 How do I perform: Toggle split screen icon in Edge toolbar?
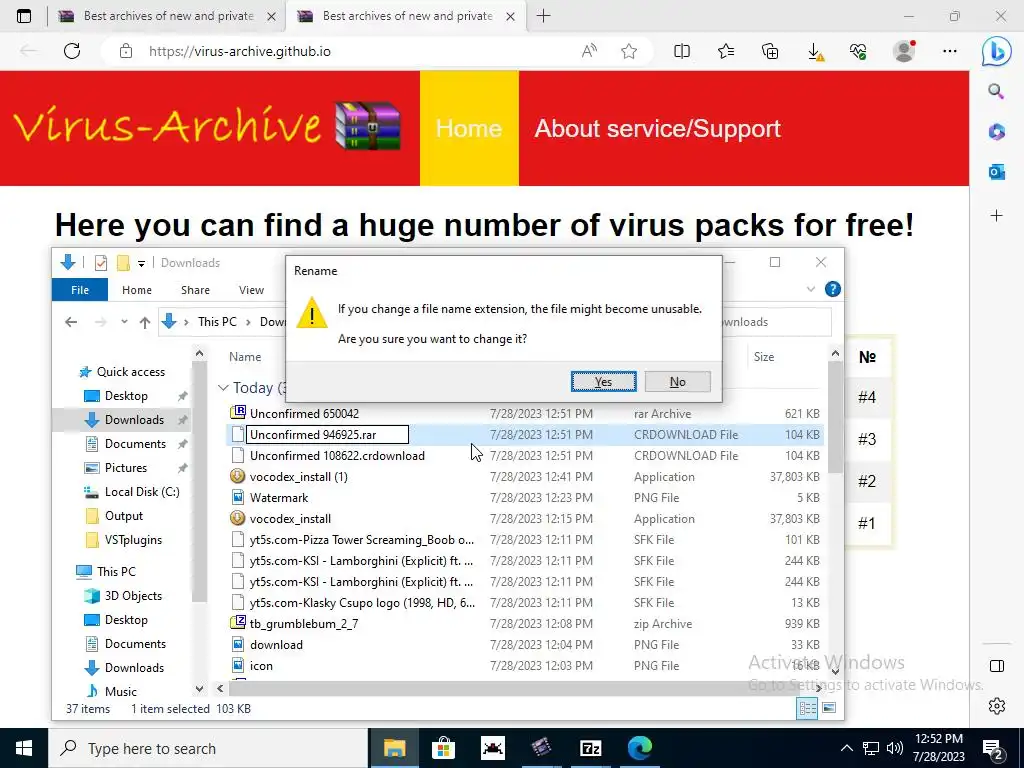click(x=682, y=51)
